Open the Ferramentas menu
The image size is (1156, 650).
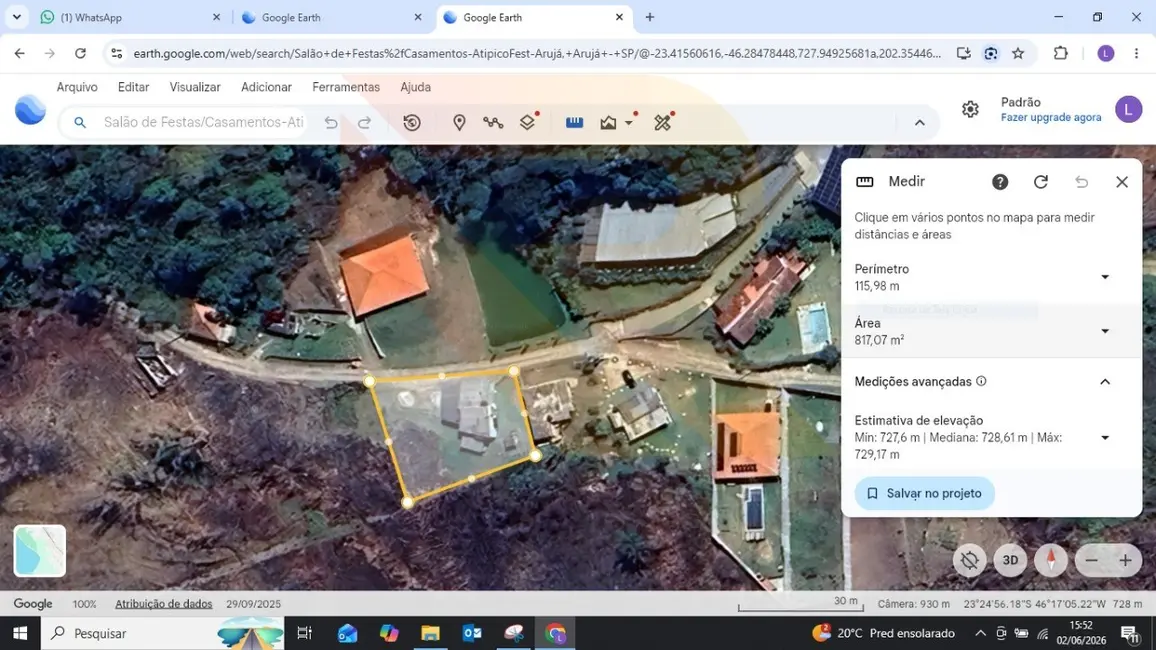pyautogui.click(x=346, y=87)
